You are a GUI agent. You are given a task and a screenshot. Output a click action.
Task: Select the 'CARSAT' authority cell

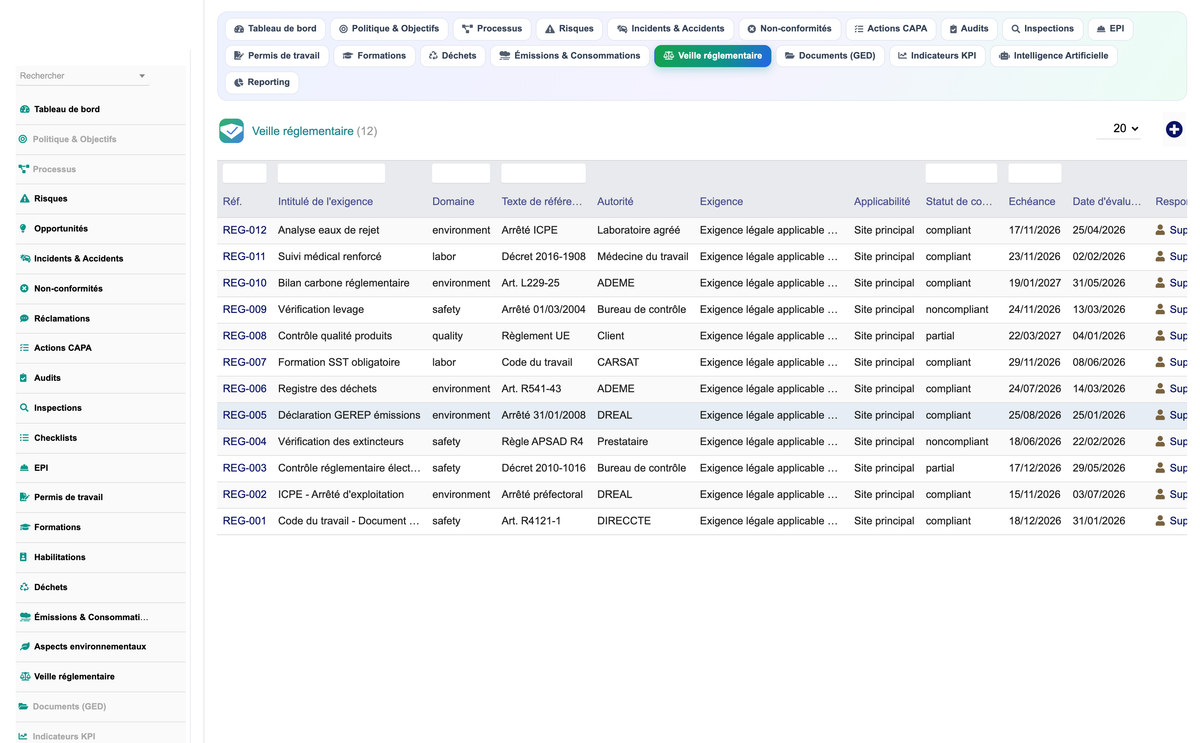[x=618, y=363]
